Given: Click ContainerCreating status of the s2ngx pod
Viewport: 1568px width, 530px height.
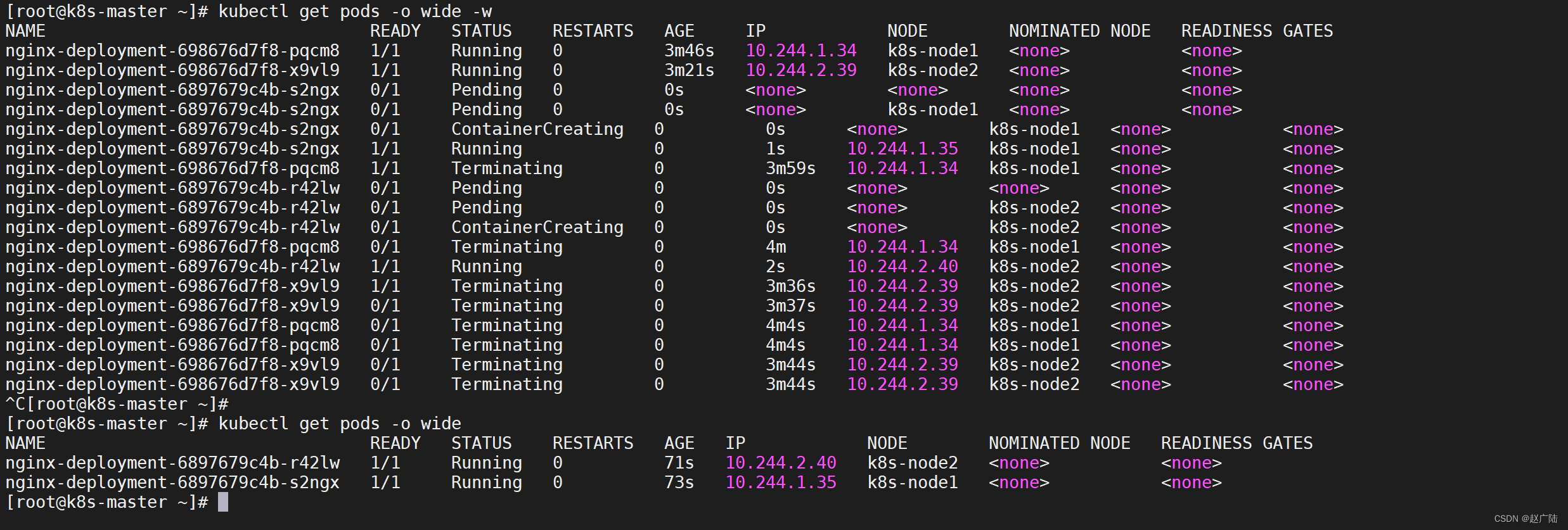Looking at the screenshot, I should [x=537, y=129].
